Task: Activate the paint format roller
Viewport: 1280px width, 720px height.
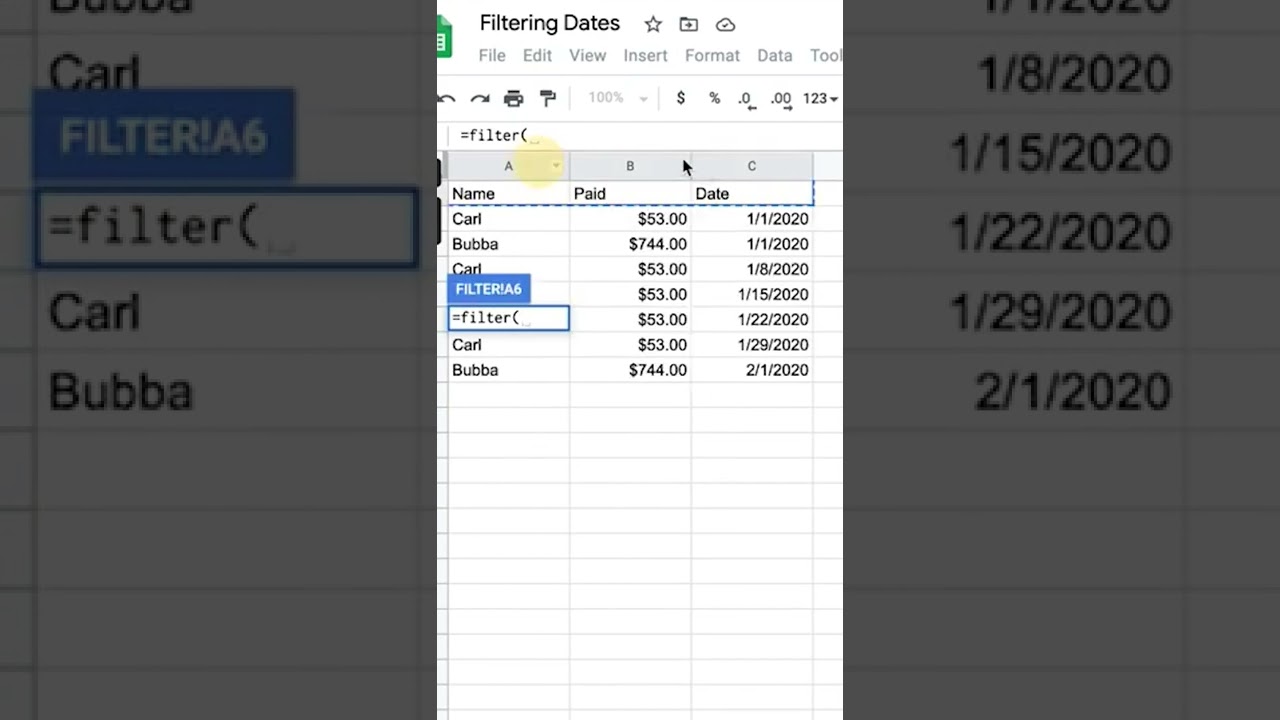Action: [548, 98]
